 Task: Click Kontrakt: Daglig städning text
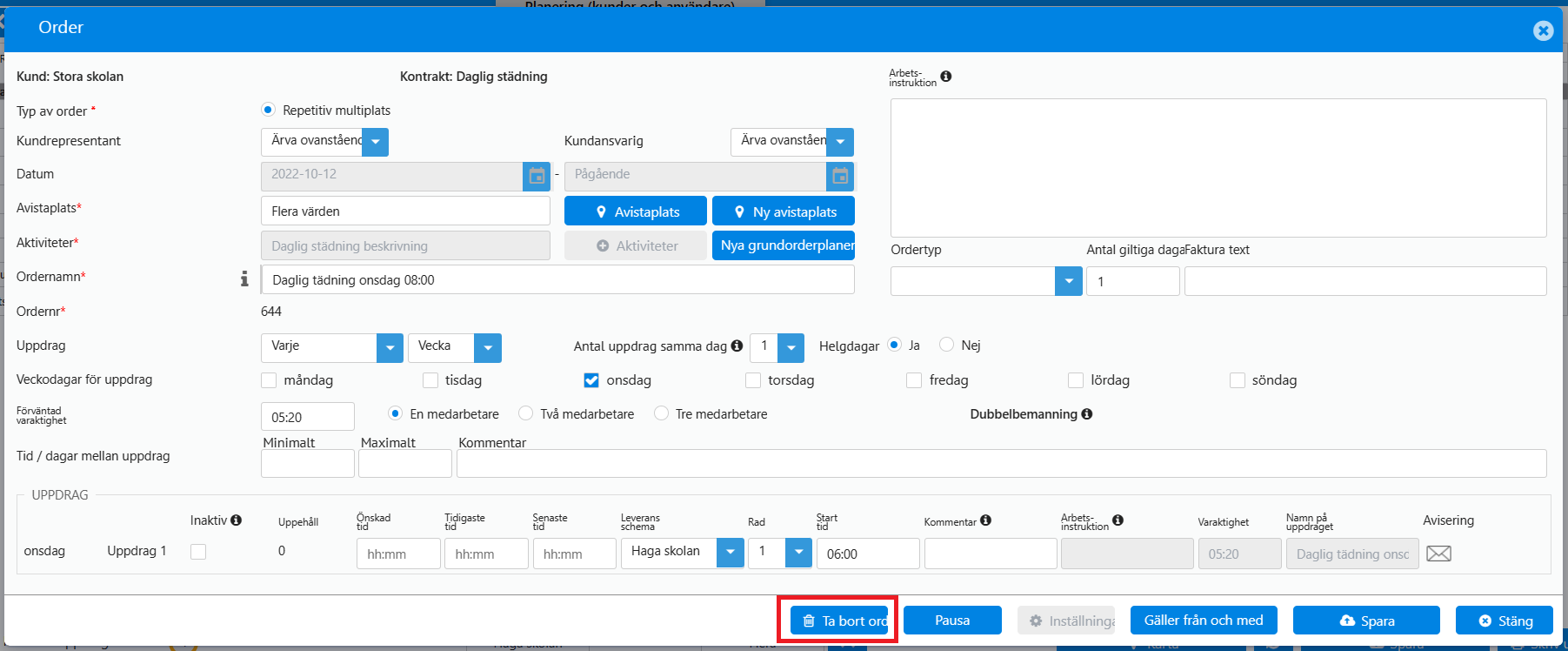coord(474,77)
